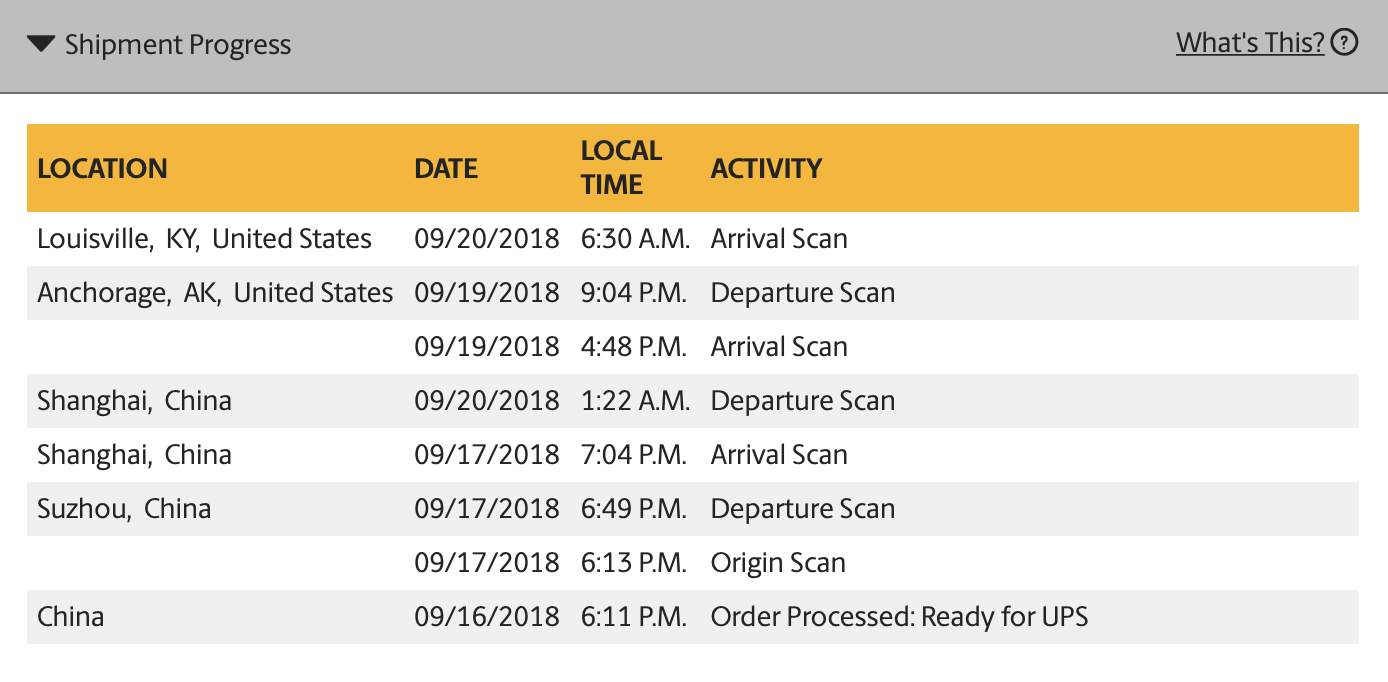Select the Suzhou, China location cell

(x=124, y=509)
